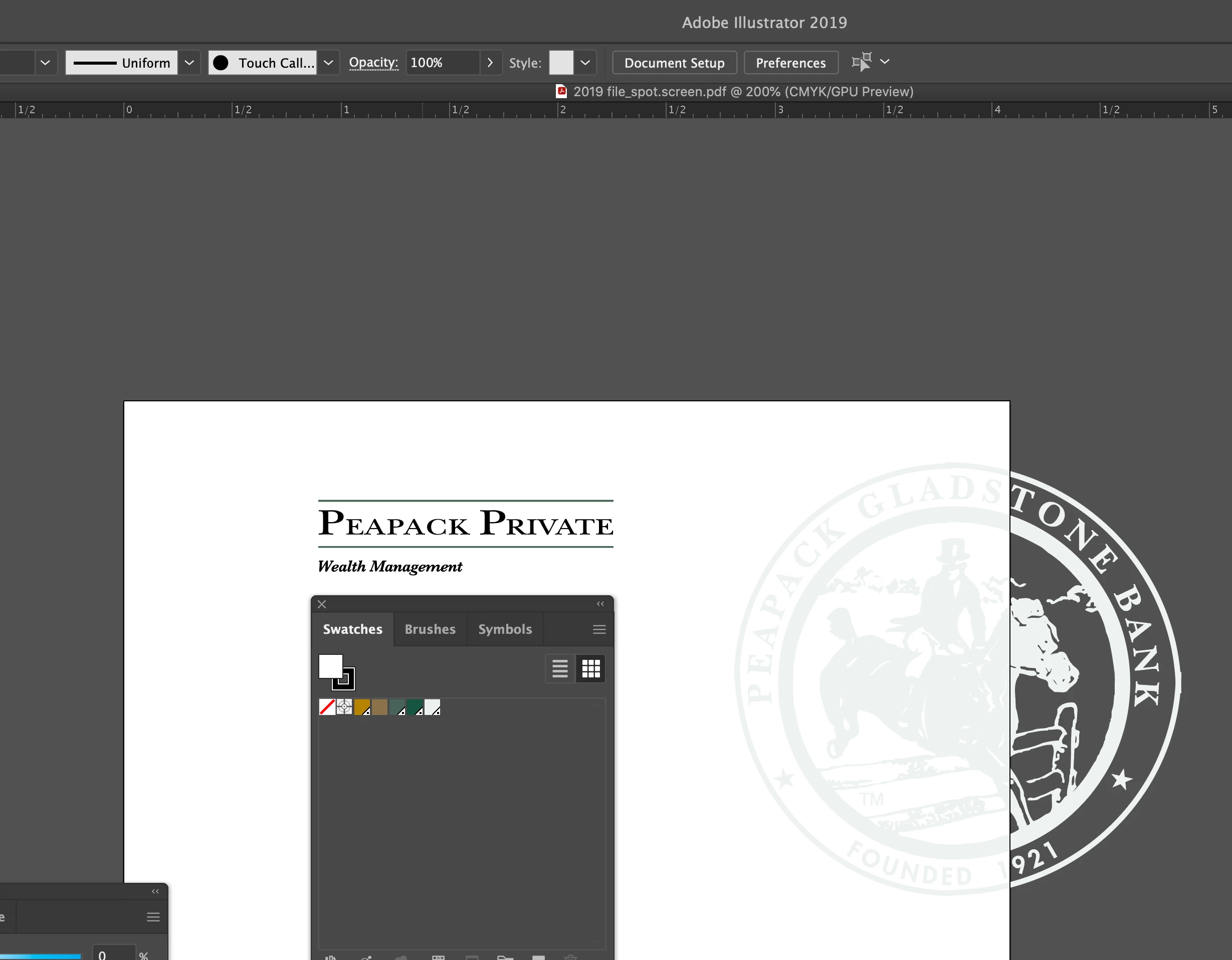Open the Preferences button
This screenshot has width=1232, height=960.
click(x=790, y=63)
